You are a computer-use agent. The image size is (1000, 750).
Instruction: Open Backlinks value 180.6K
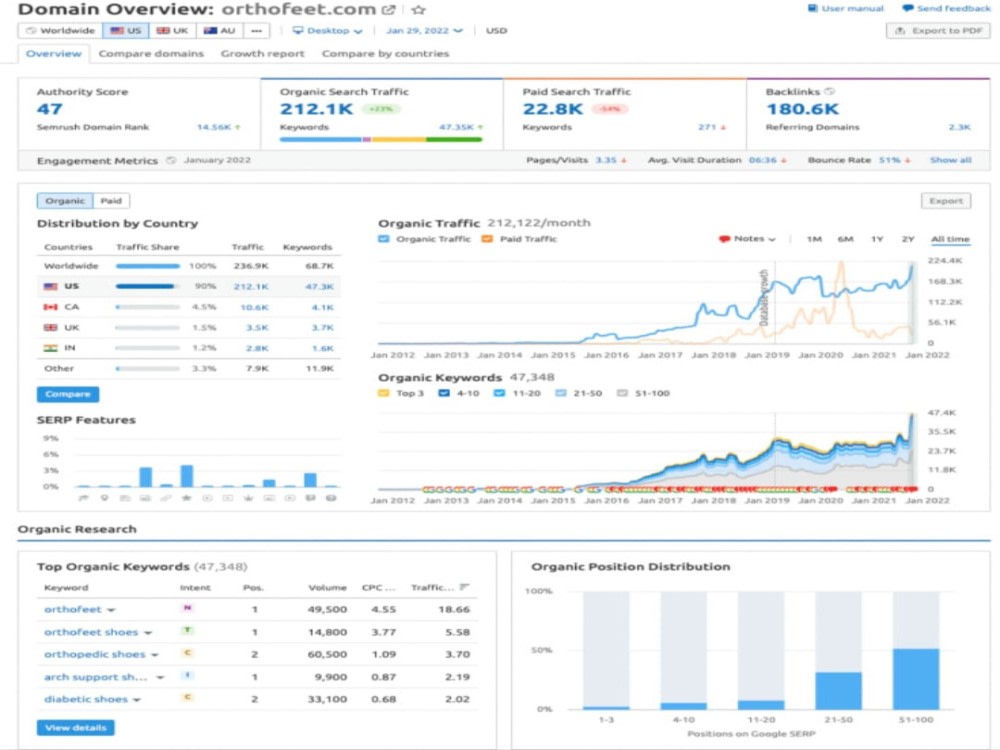click(802, 109)
